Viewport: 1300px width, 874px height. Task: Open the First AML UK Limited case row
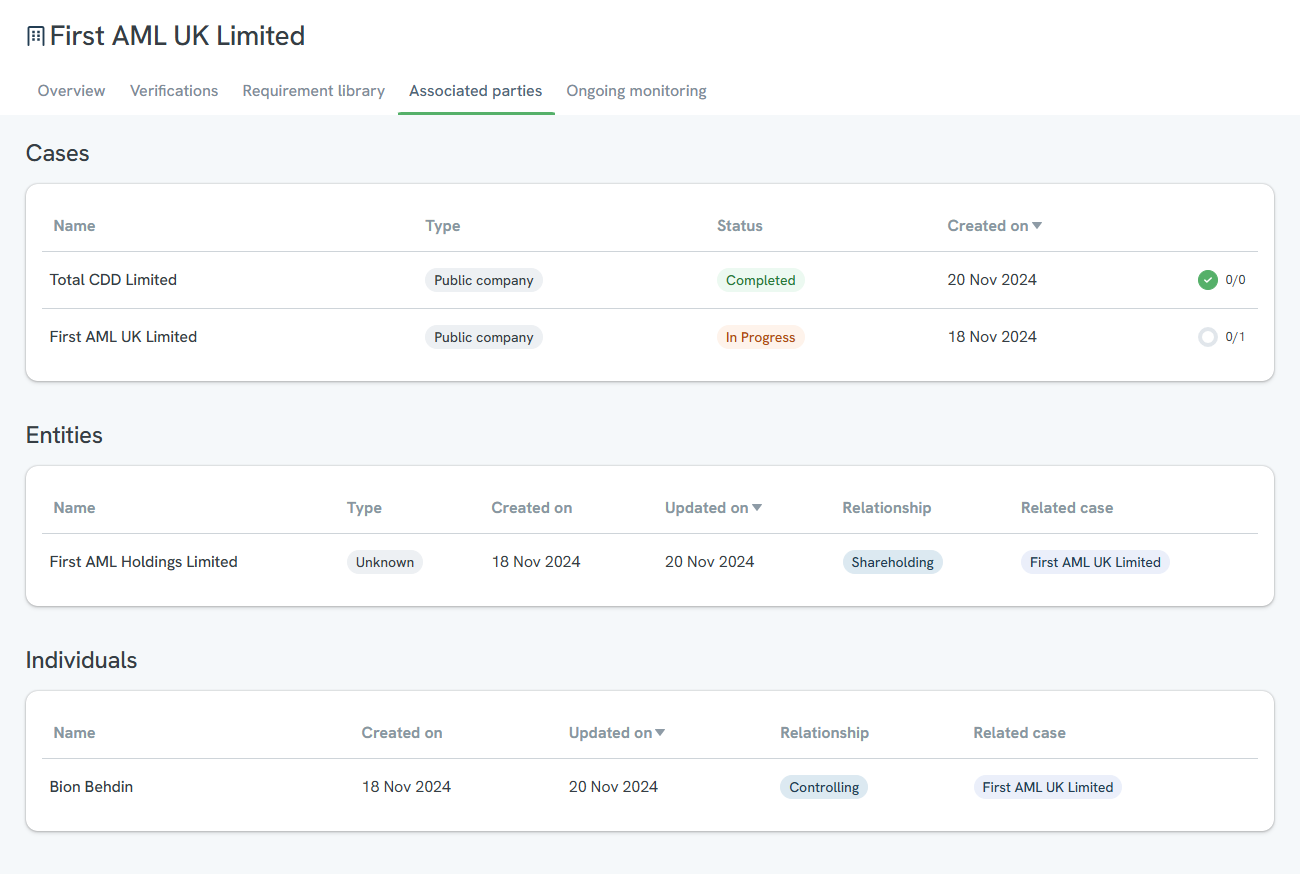(x=650, y=337)
